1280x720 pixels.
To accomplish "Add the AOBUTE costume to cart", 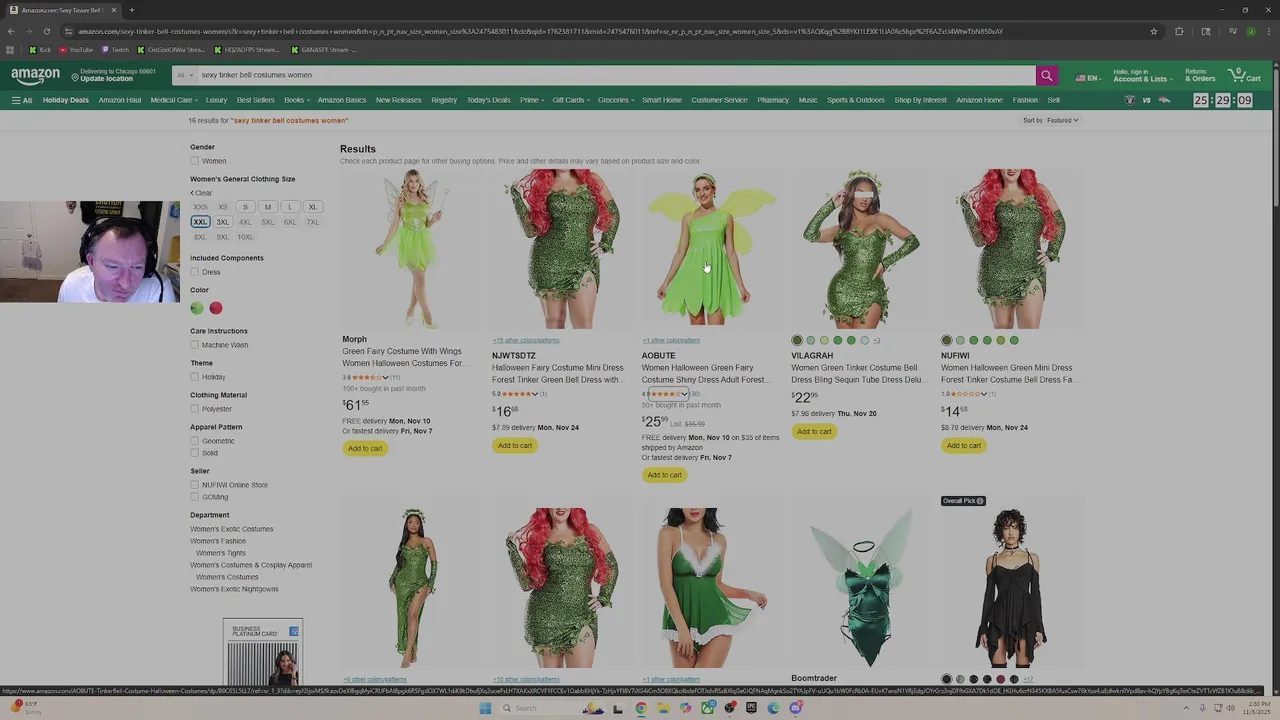I will (x=664, y=475).
